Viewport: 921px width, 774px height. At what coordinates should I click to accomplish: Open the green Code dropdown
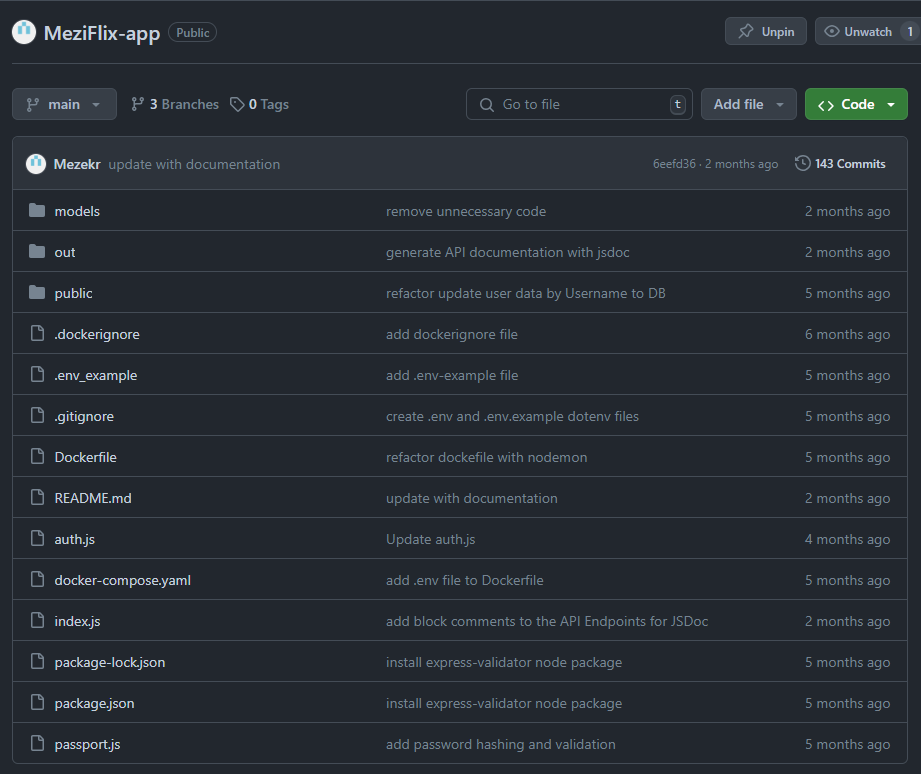coord(856,104)
